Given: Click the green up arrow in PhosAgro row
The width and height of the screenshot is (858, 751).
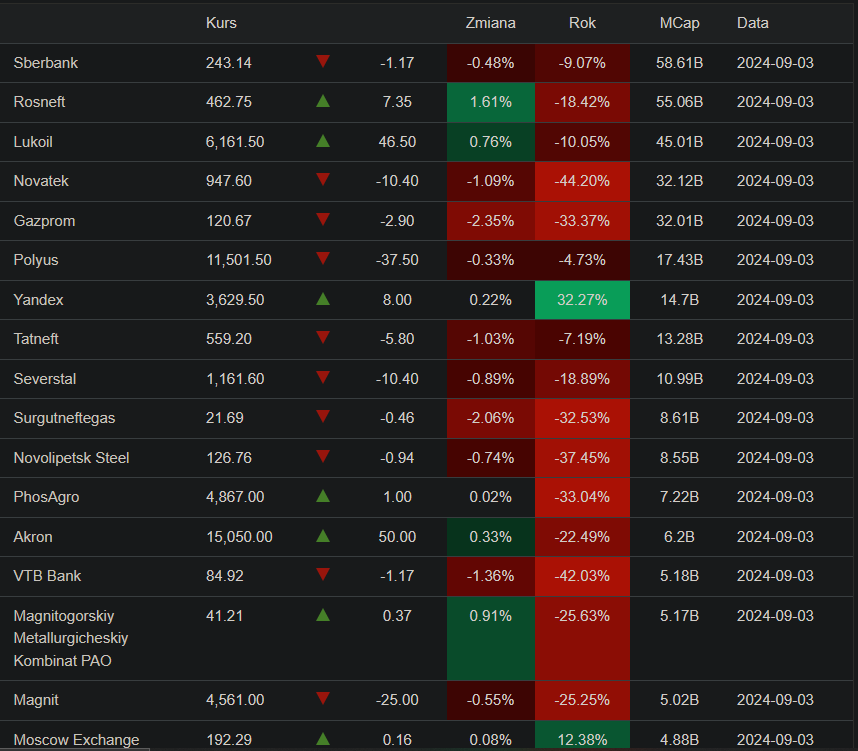Looking at the screenshot, I should (x=322, y=496).
